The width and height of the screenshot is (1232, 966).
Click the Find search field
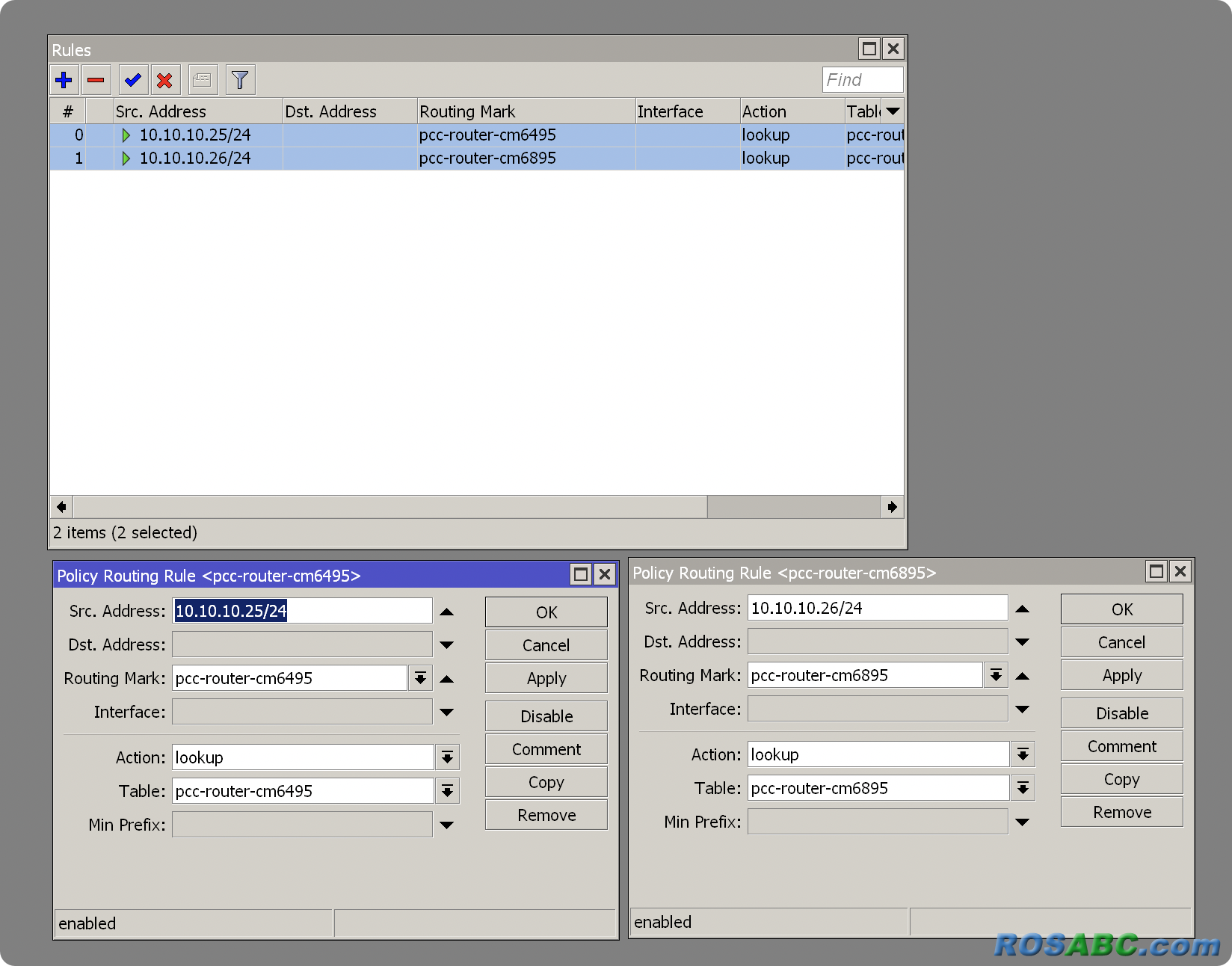pos(863,80)
